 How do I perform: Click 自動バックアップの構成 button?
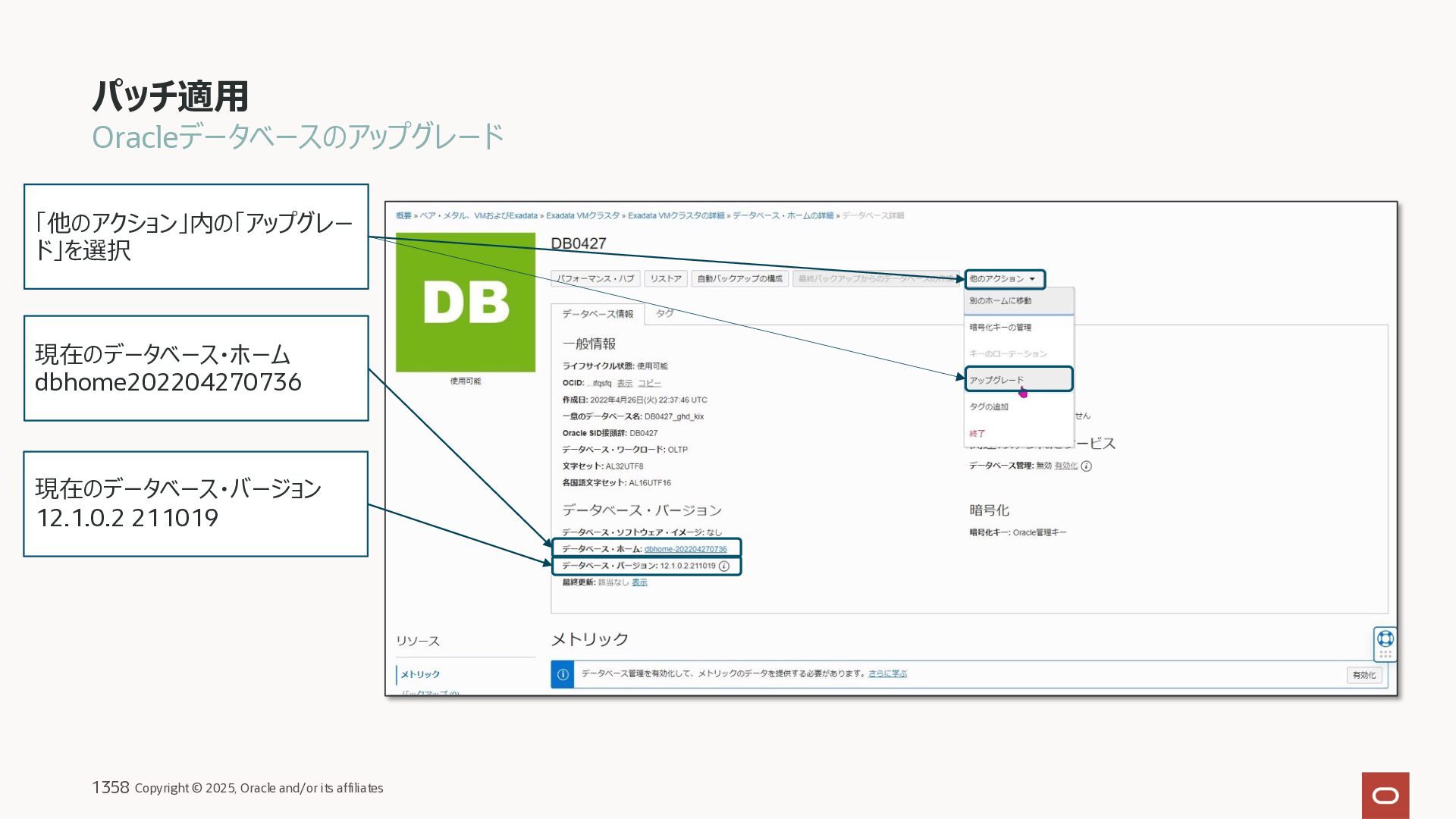[739, 279]
